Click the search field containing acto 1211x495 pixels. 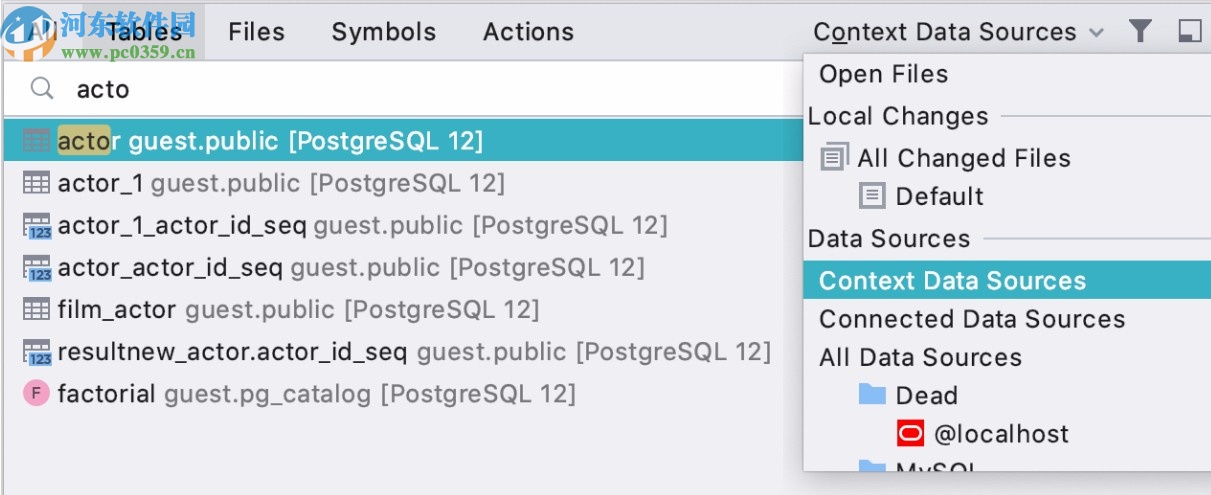point(402,89)
